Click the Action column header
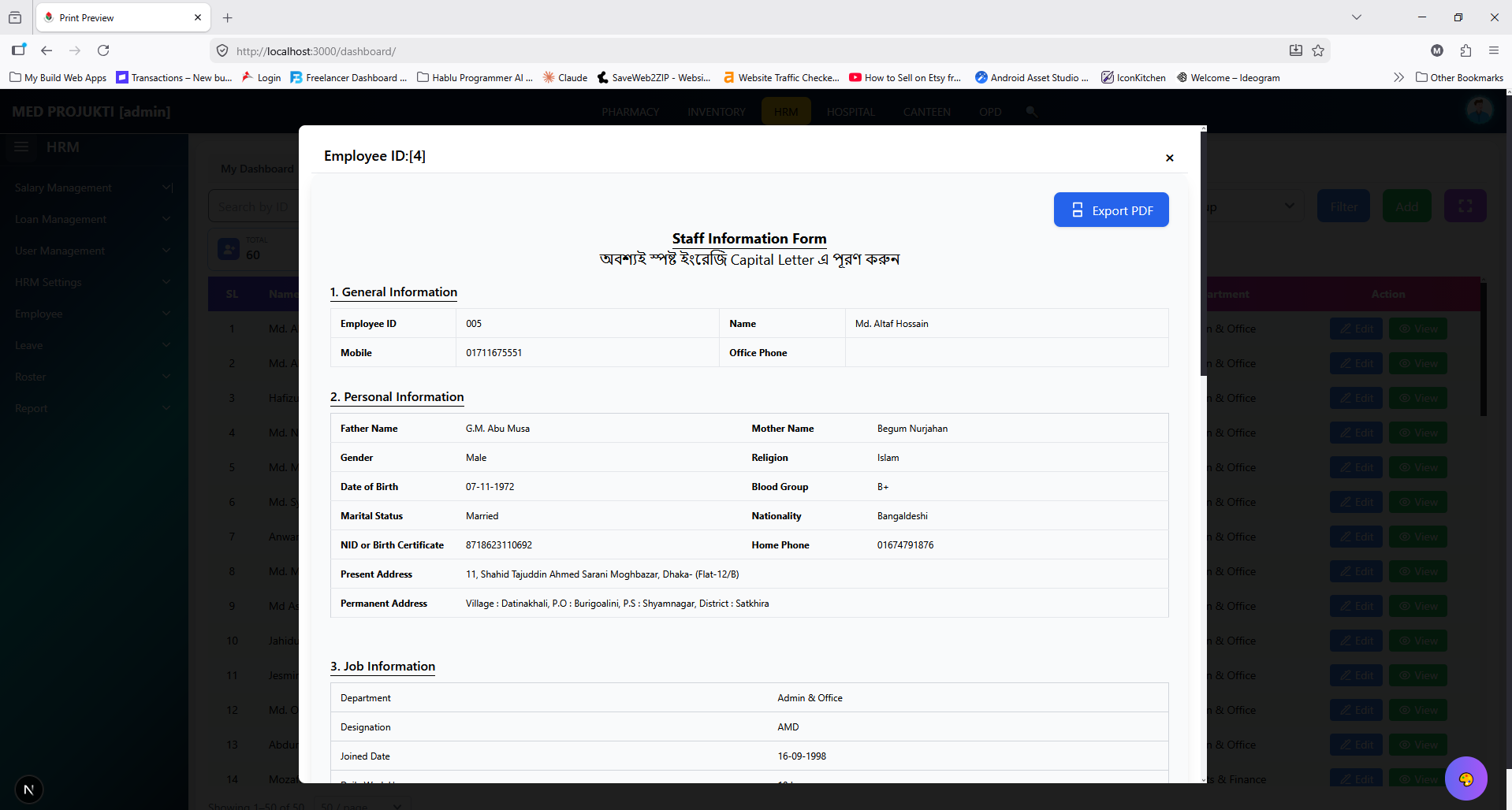The height and width of the screenshot is (810, 1512). (1387, 294)
